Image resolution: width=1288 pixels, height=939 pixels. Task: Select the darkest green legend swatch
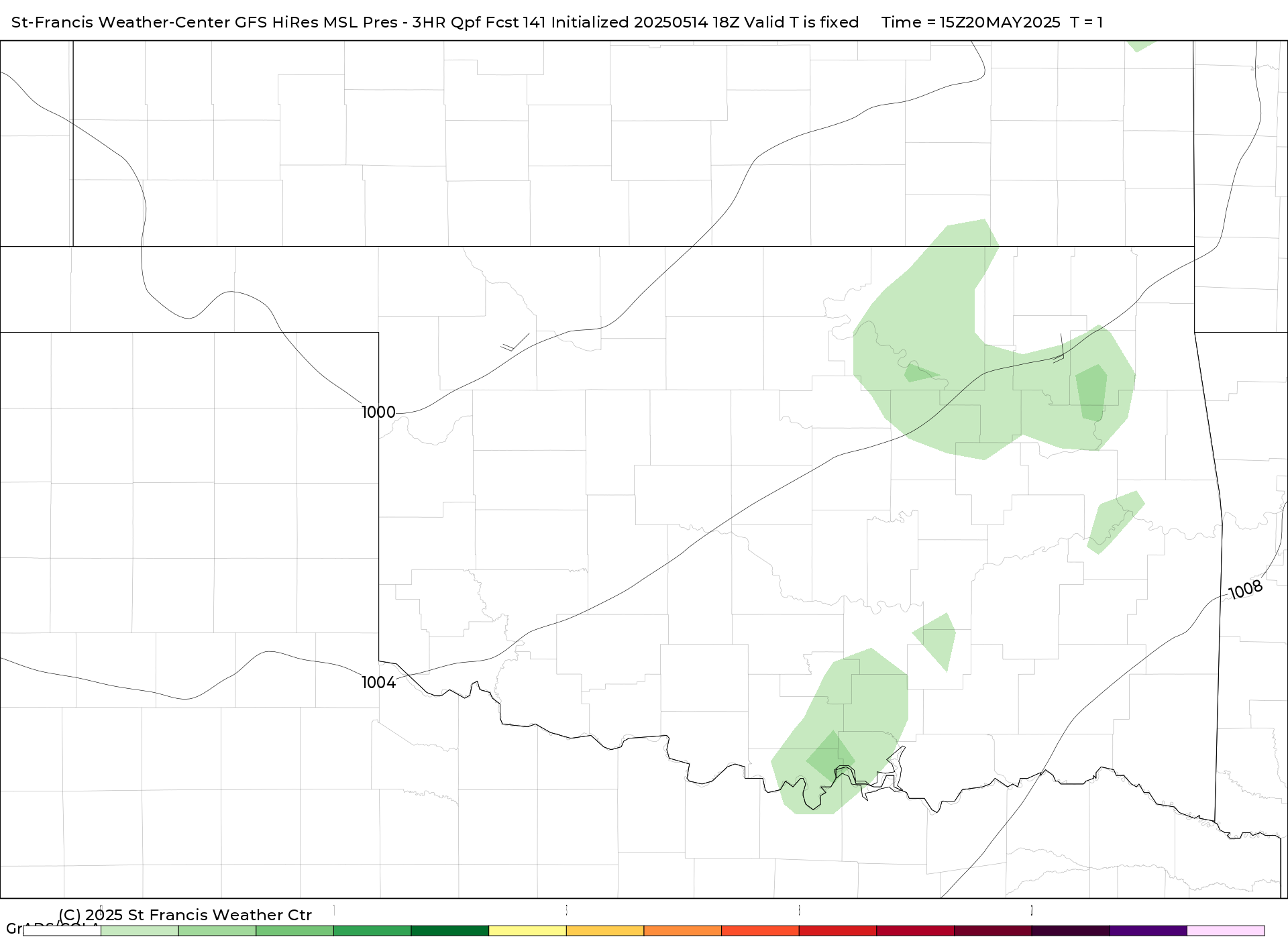click(x=450, y=931)
